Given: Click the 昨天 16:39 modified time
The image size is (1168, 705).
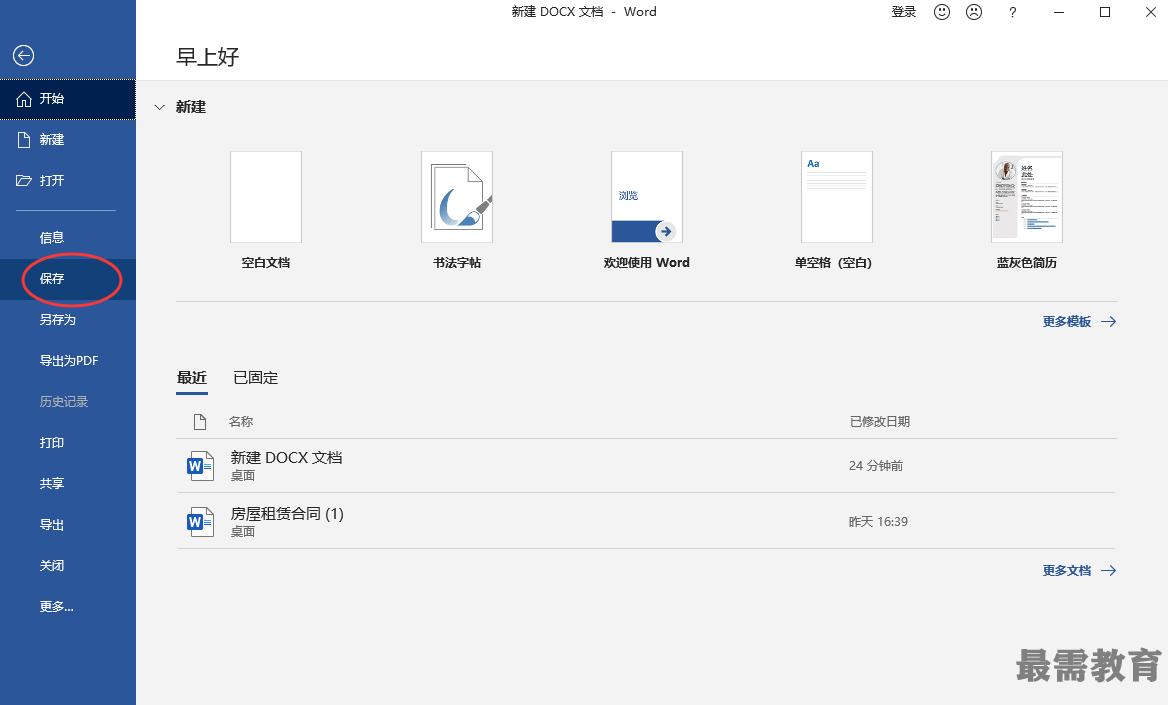Looking at the screenshot, I should coord(878,522).
